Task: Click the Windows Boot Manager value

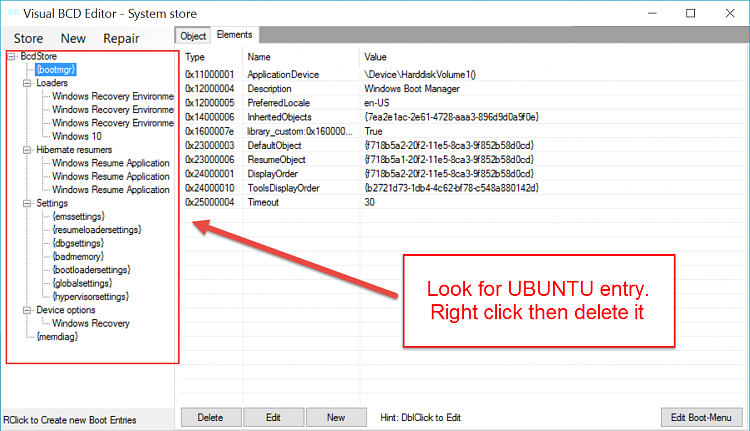Action: (412, 89)
